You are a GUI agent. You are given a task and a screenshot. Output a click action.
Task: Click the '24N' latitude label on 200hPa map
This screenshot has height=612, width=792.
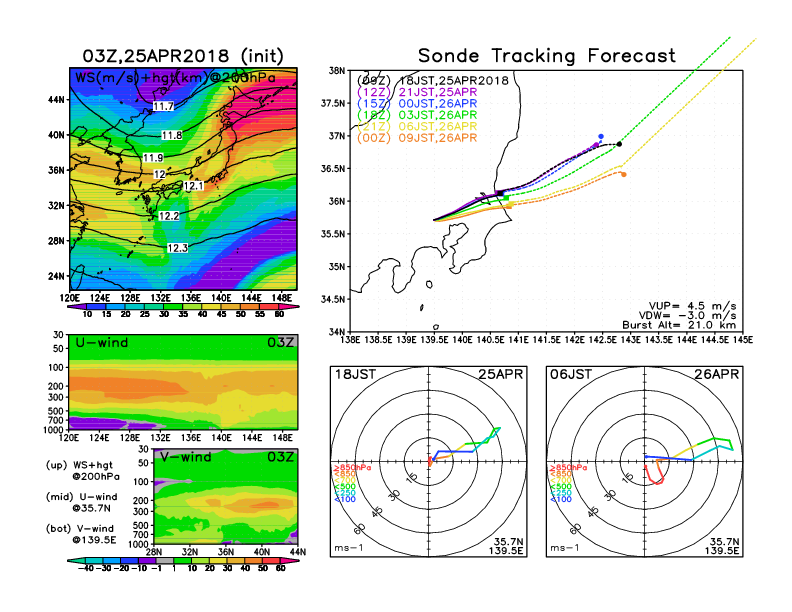(x=57, y=276)
